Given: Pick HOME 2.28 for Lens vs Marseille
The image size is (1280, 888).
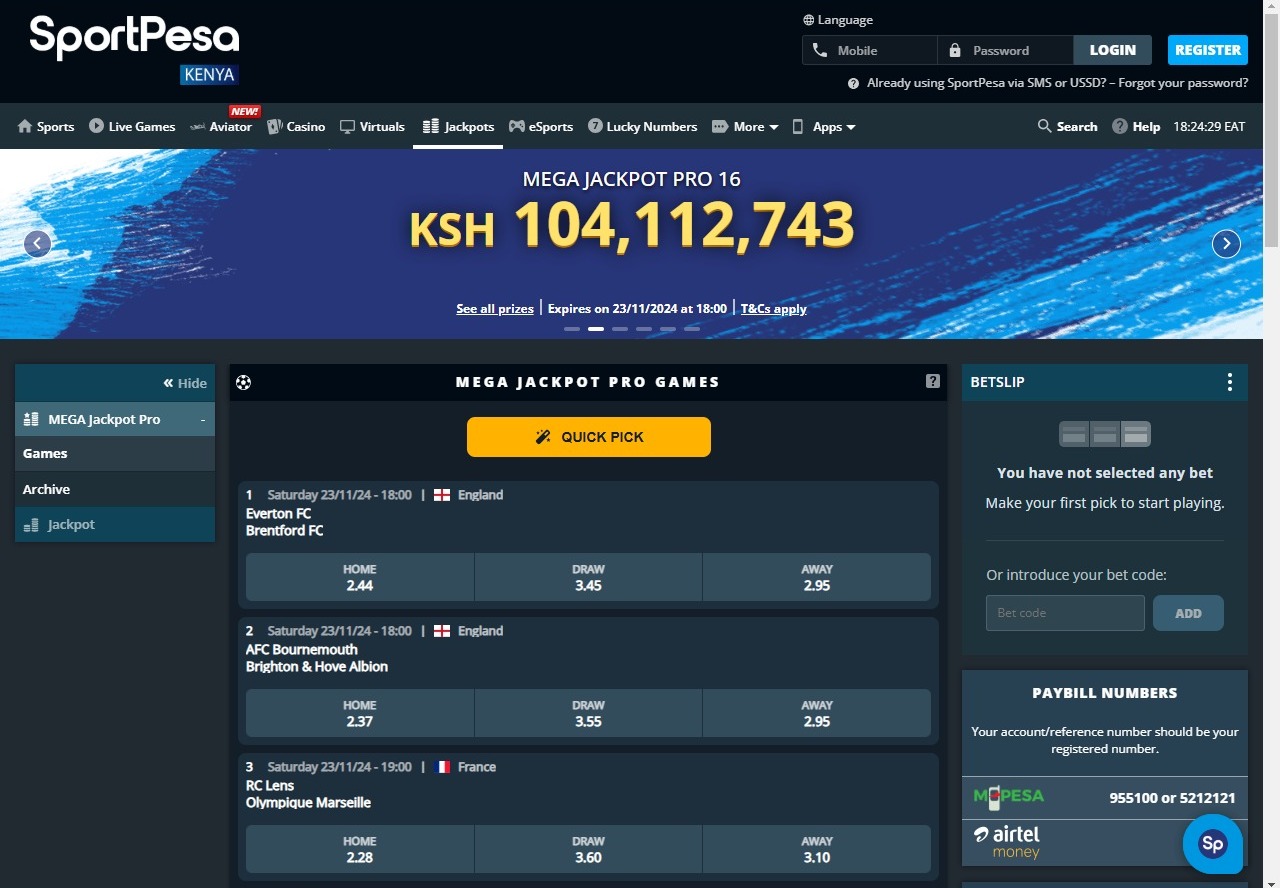Looking at the screenshot, I should tap(360, 849).
